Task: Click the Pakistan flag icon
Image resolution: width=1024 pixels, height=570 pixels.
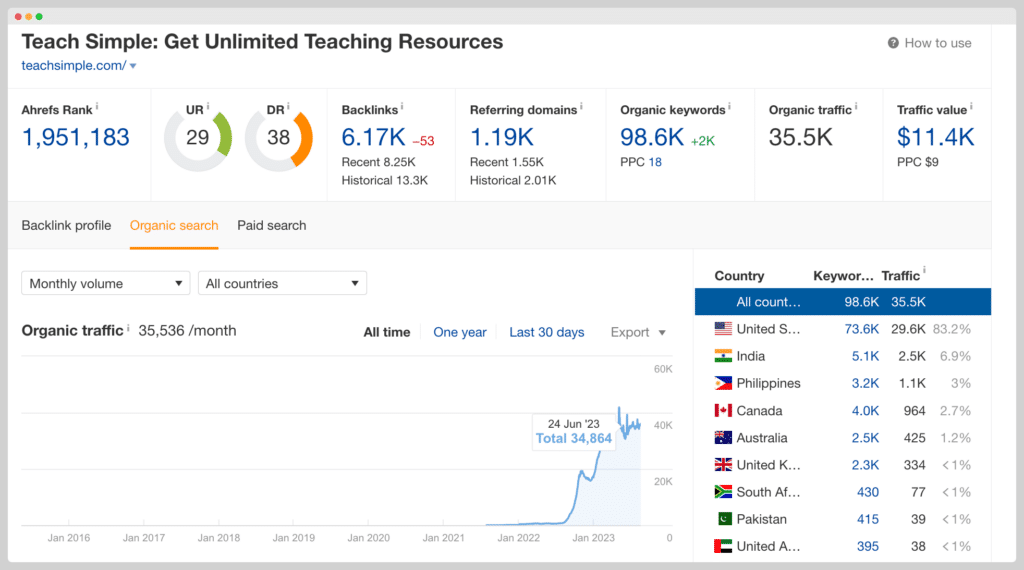Action: point(723,519)
